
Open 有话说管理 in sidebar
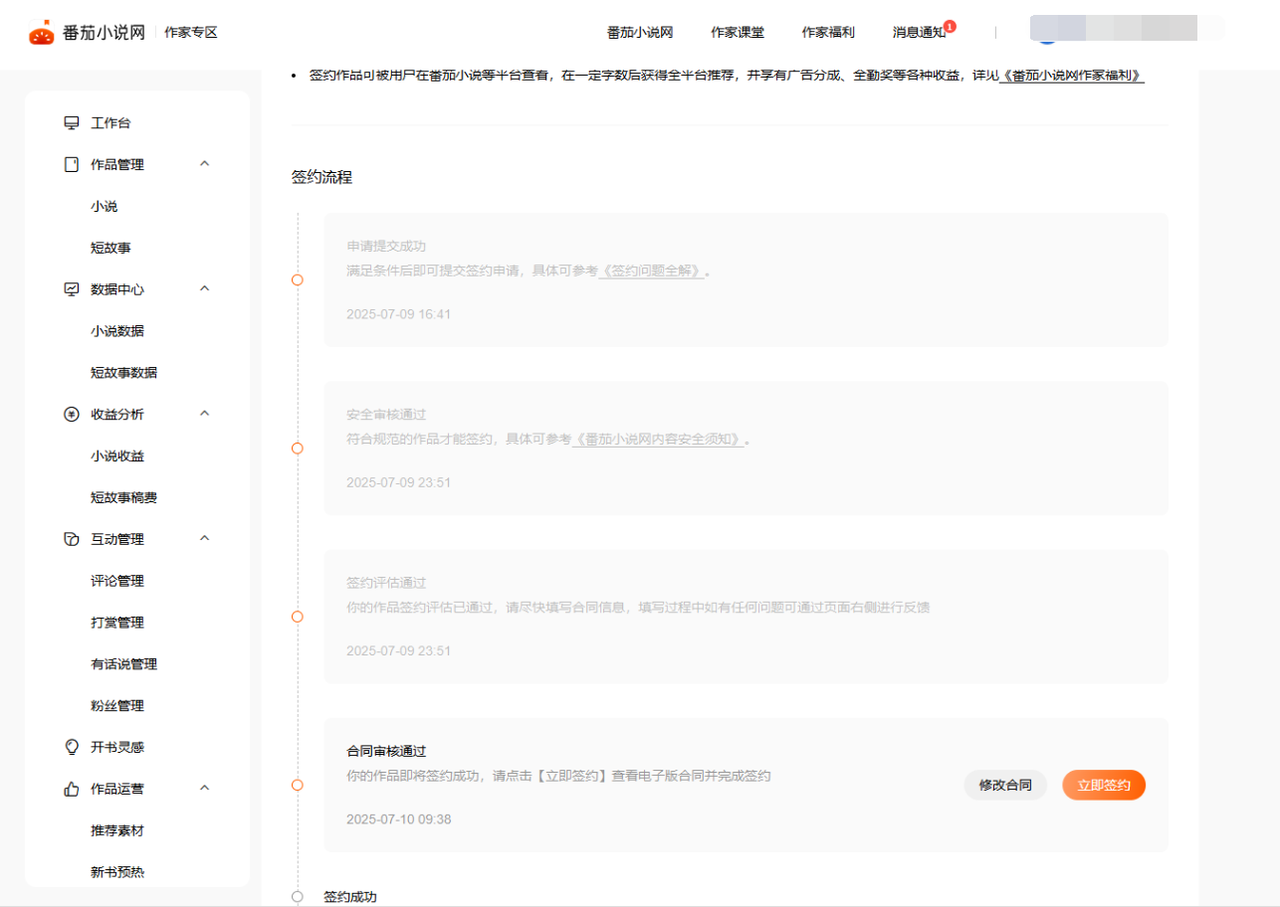click(124, 664)
